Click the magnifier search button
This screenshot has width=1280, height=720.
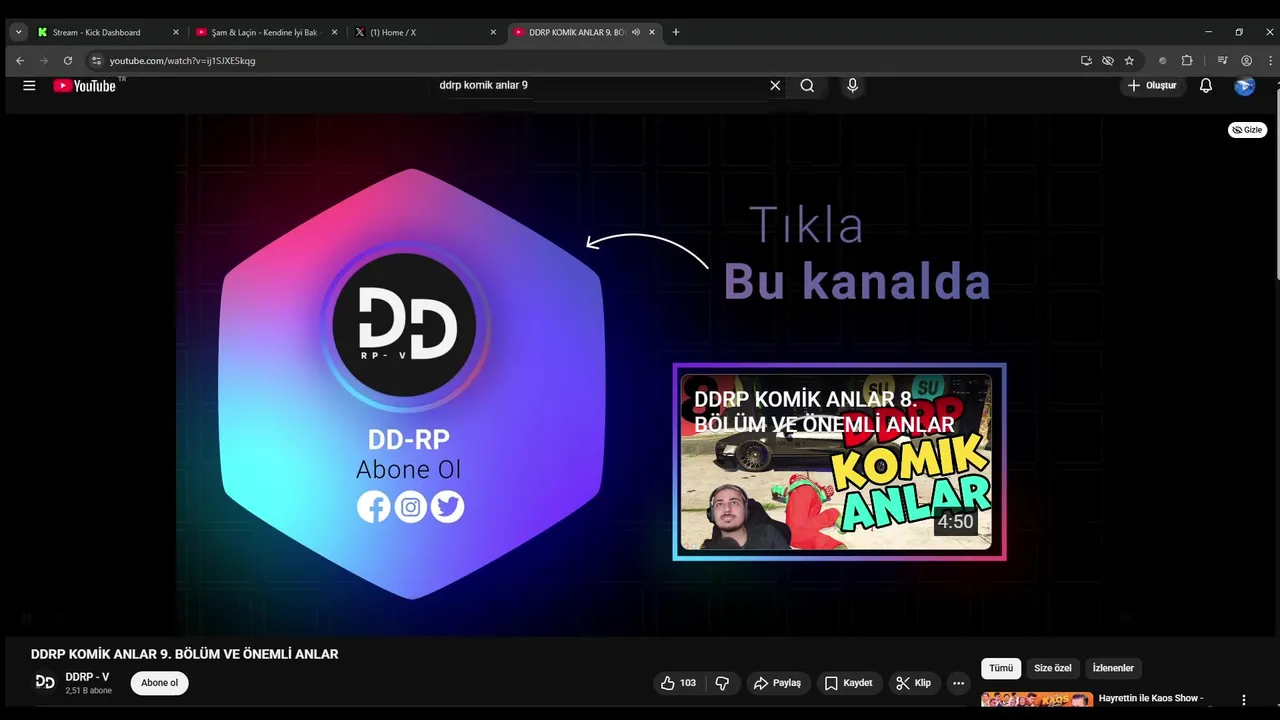pos(807,86)
